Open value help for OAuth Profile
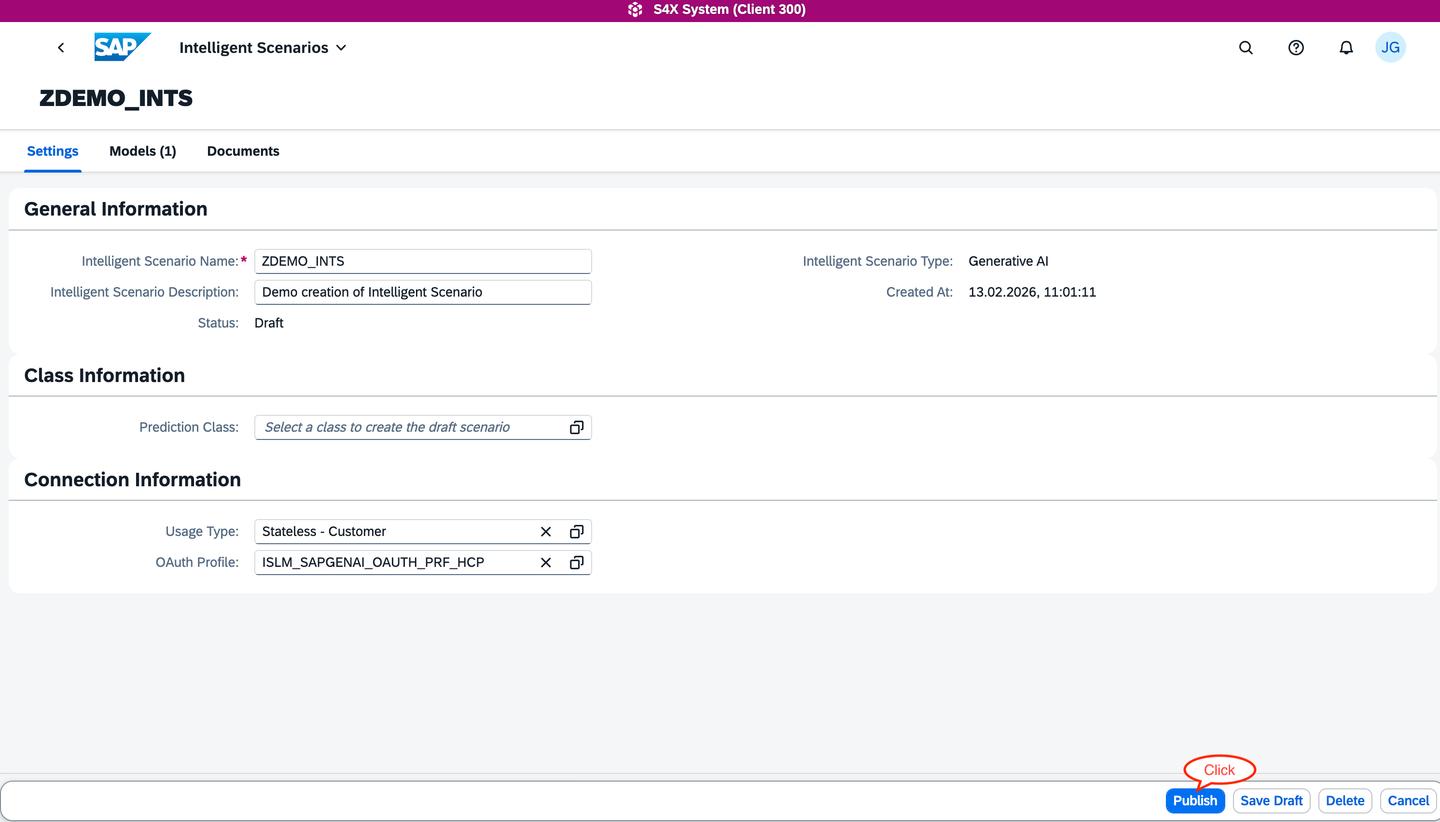The width and height of the screenshot is (1440, 822). coord(576,563)
